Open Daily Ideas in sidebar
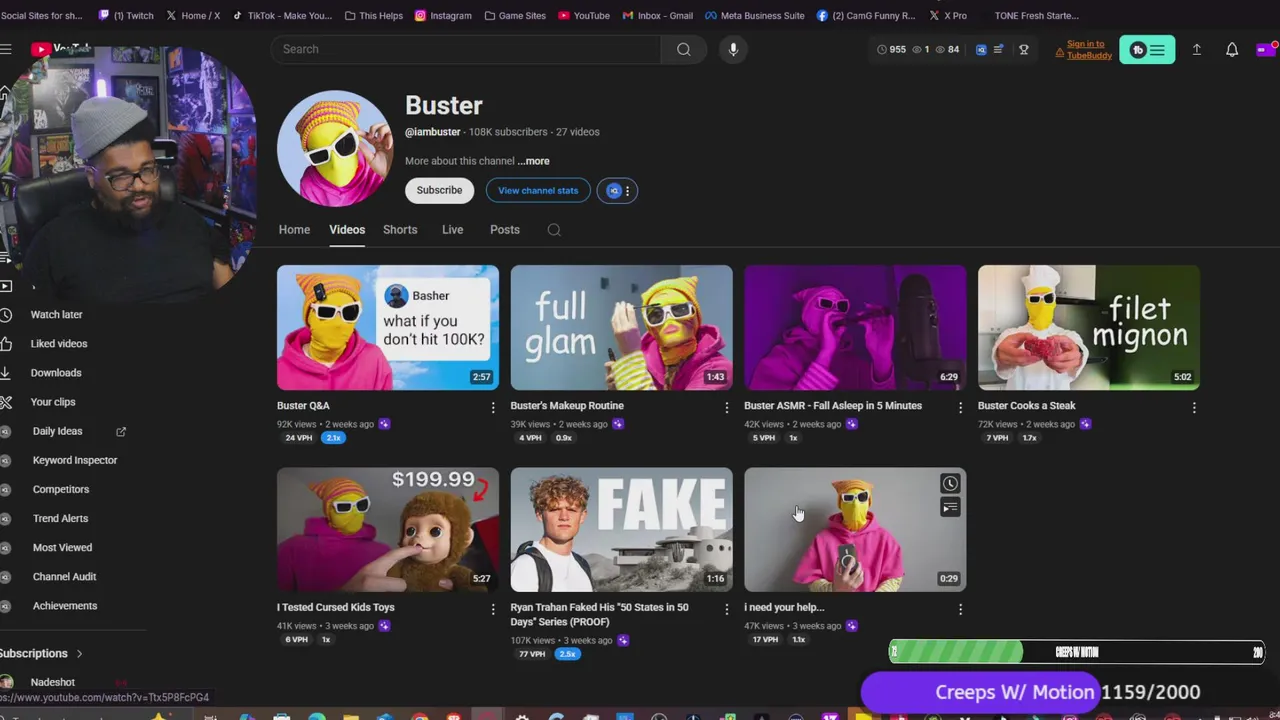The image size is (1280, 720). pos(57,431)
